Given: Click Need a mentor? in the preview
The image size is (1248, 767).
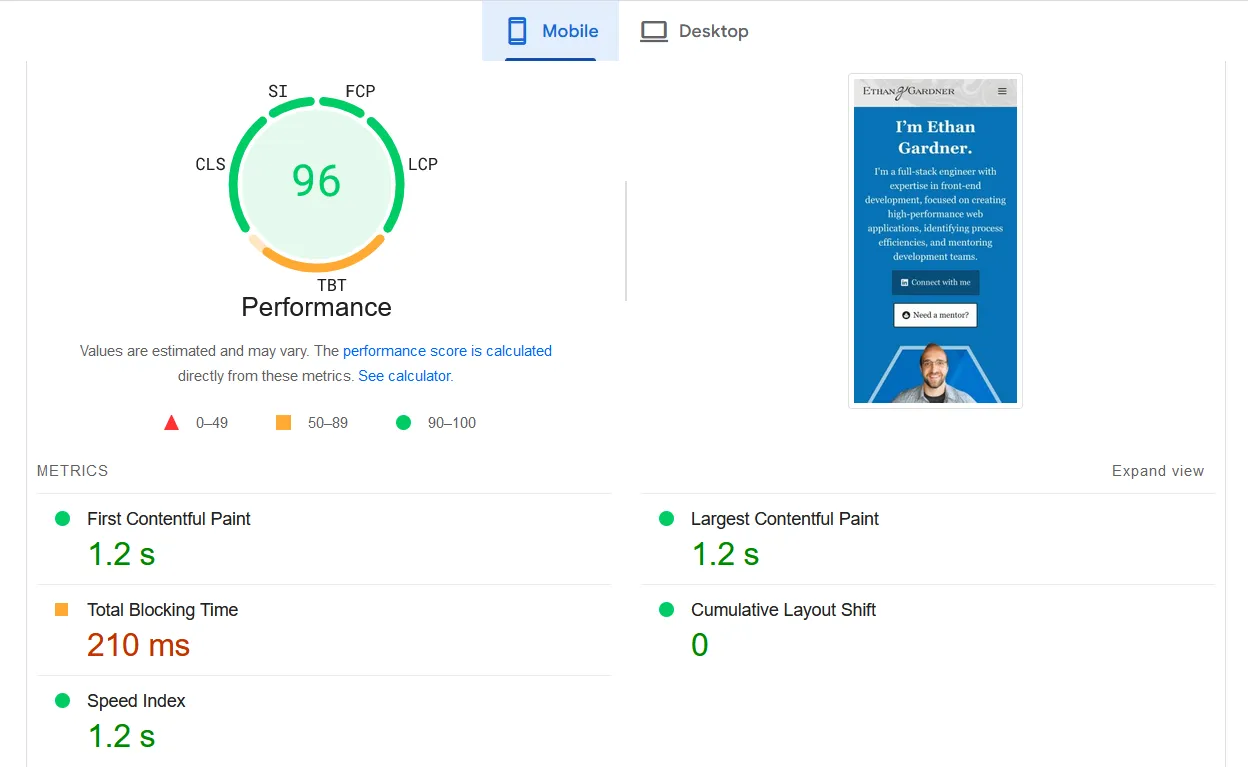Looking at the screenshot, I should coord(935,314).
